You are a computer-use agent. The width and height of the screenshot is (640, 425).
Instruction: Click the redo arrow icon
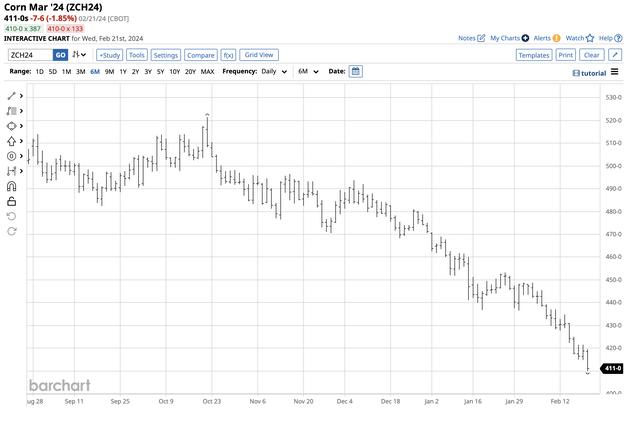tap(11, 231)
